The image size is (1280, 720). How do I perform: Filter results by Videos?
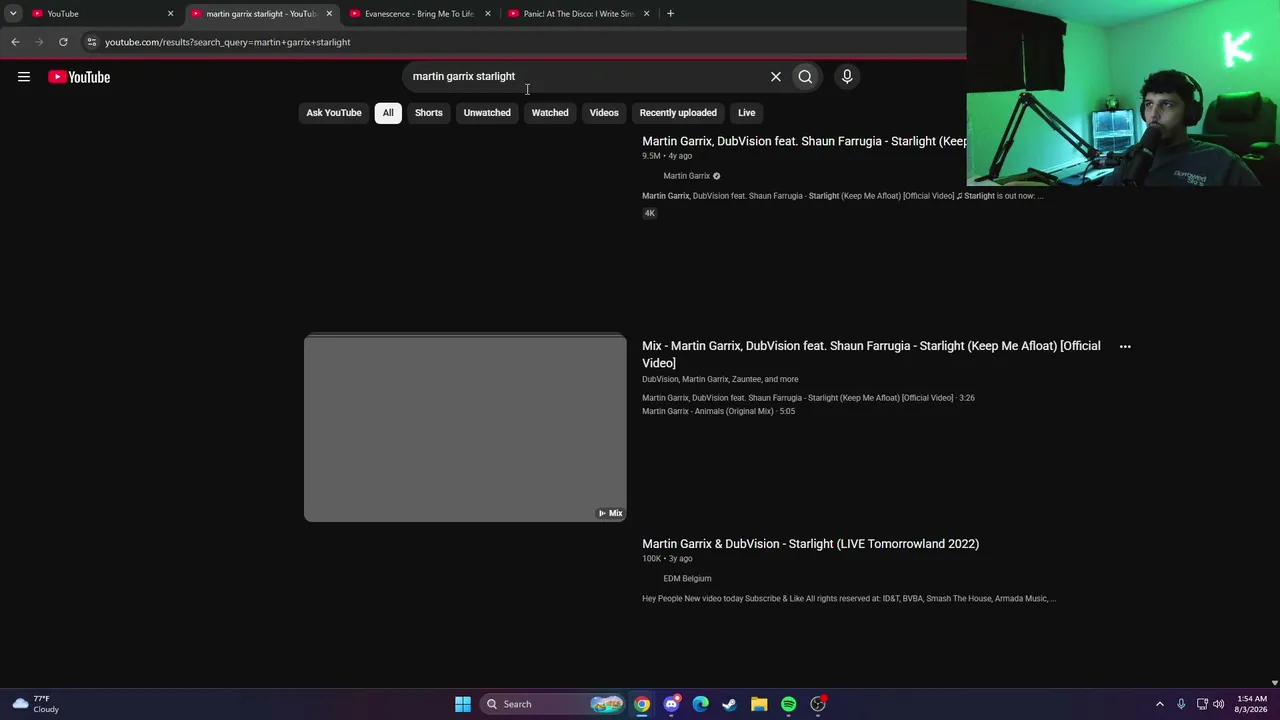point(604,113)
